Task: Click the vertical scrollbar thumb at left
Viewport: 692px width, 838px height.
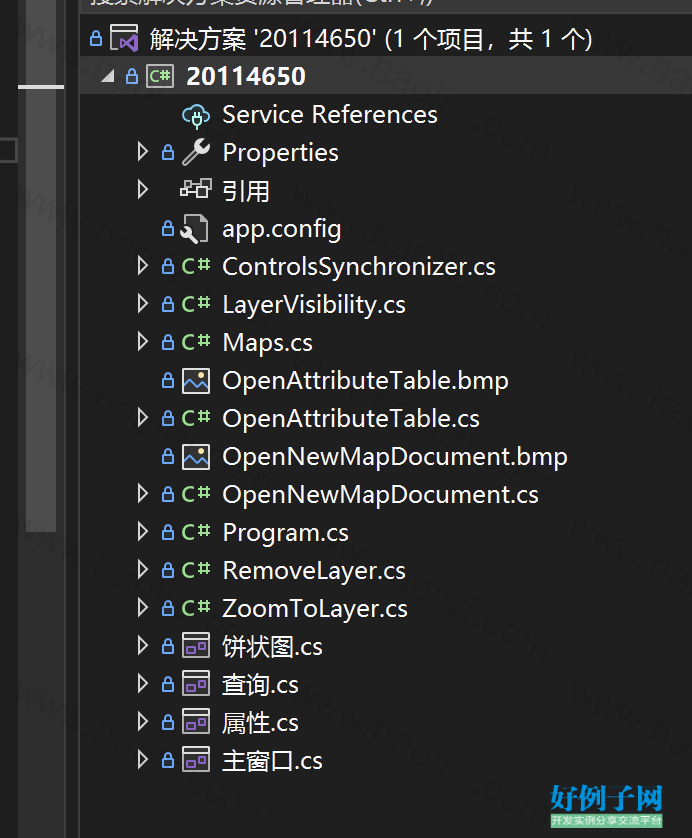Action: pyautogui.click(x=41, y=266)
